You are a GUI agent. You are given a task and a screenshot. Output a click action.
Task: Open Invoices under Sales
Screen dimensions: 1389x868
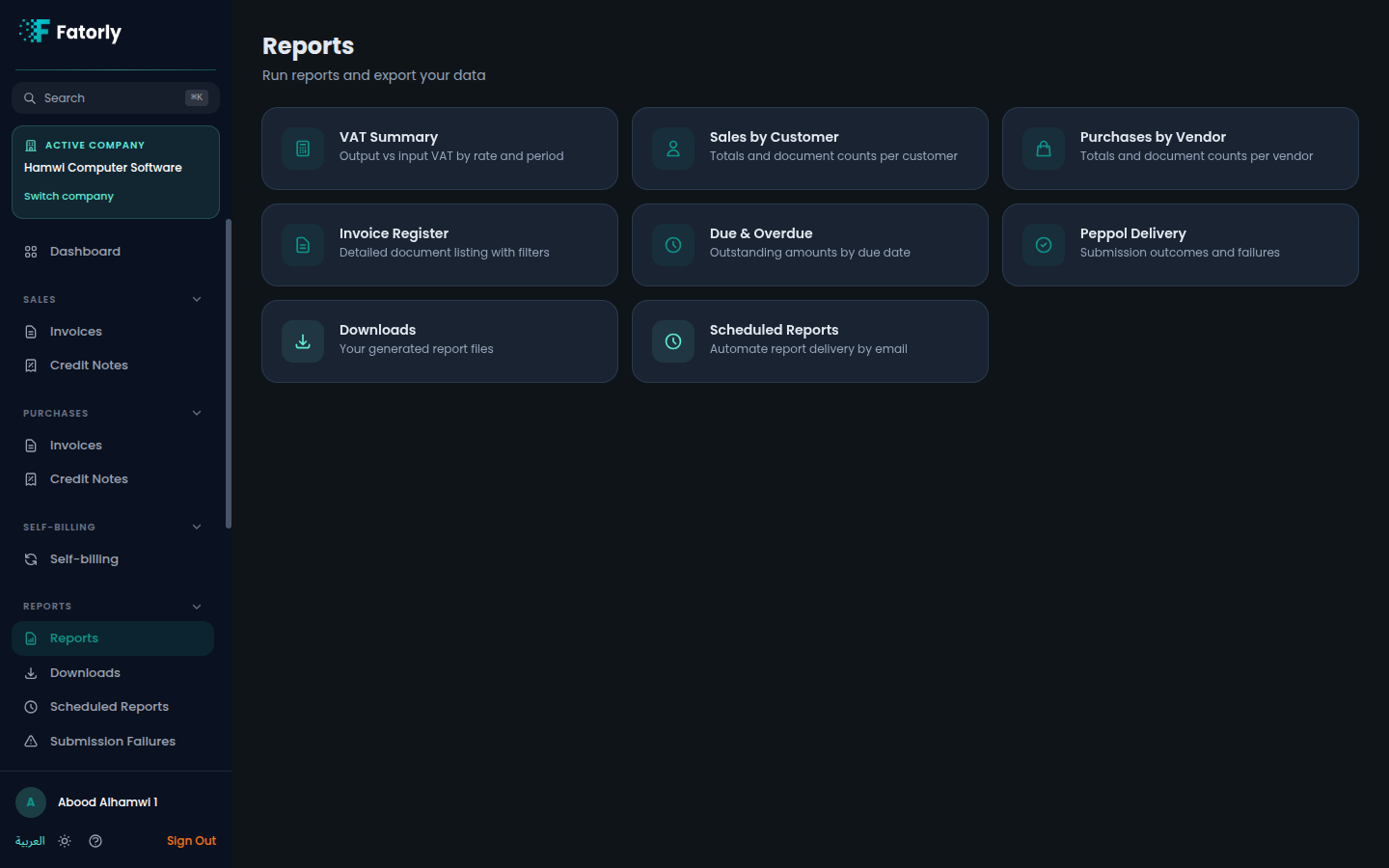click(x=113, y=332)
